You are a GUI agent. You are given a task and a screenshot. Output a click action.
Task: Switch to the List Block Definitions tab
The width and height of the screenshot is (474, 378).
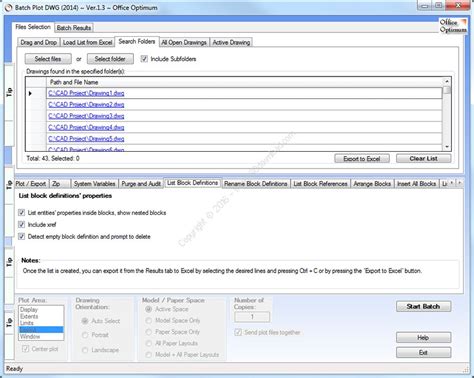click(193, 183)
